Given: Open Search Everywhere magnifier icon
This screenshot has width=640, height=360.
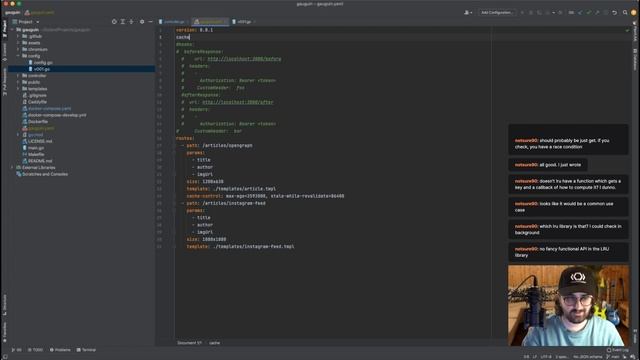Looking at the screenshot, I should (625, 13).
